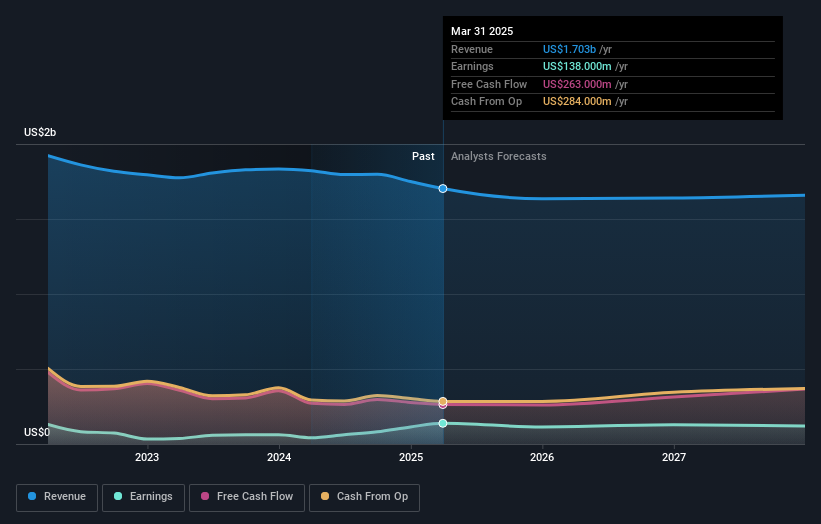Click the Revenue row label in tooltip
Viewport: 821px width, 524px height.
472,49
